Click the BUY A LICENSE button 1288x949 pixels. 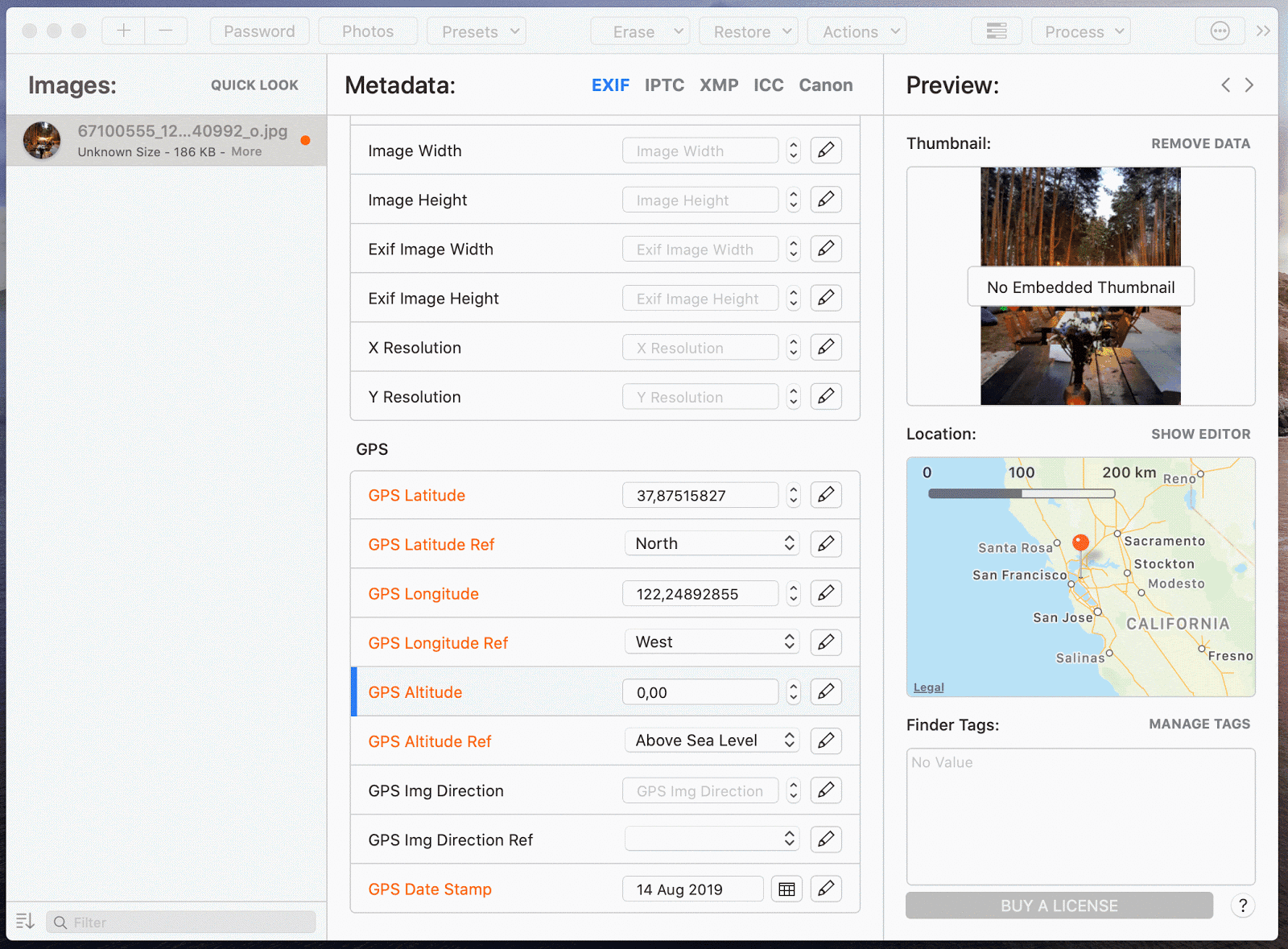click(x=1059, y=906)
